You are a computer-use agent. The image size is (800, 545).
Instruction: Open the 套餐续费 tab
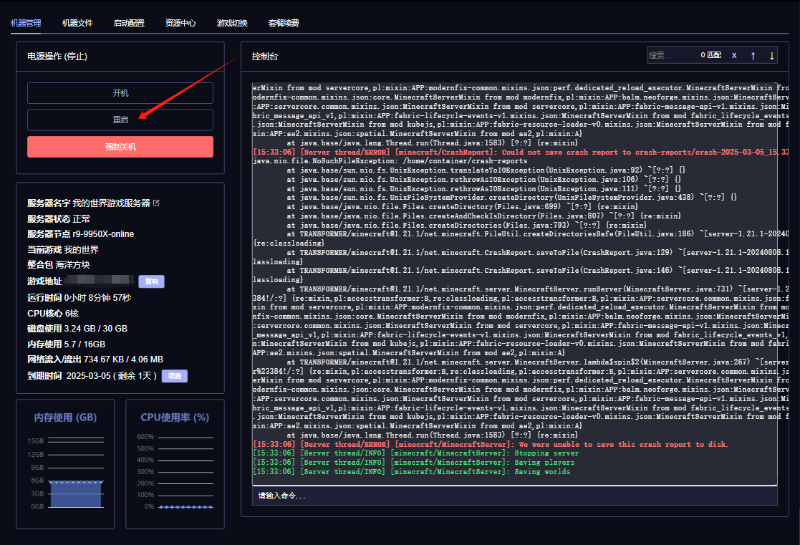click(285, 21)
